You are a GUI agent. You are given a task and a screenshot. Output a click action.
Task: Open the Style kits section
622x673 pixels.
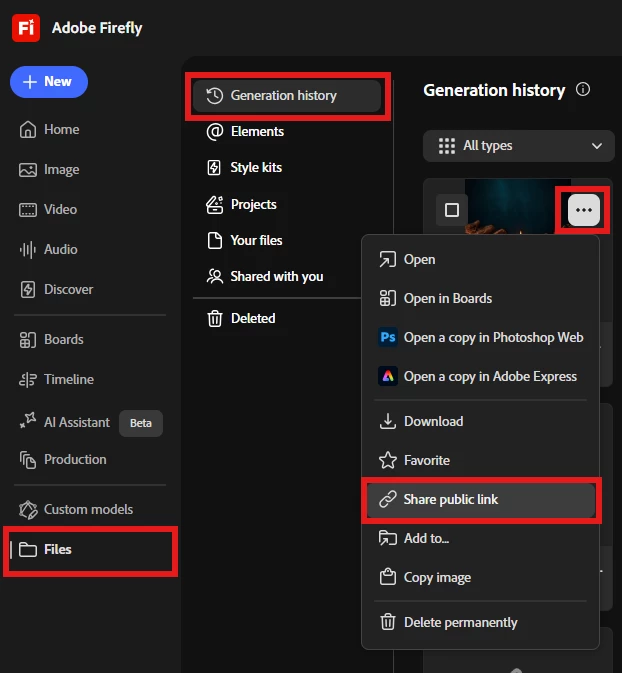(x=244, y=167)
